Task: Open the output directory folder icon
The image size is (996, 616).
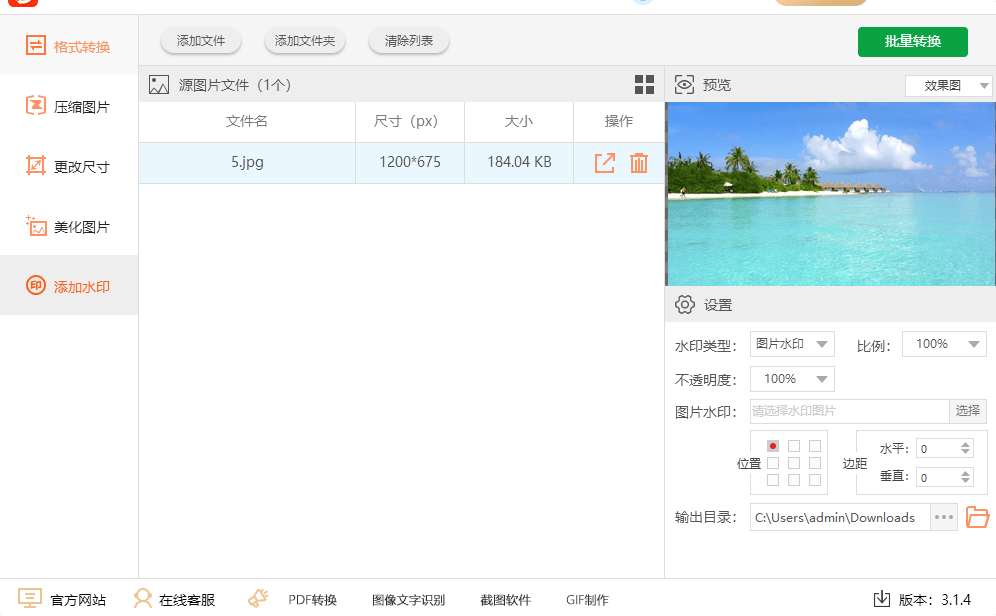Action: coord(977,517)
